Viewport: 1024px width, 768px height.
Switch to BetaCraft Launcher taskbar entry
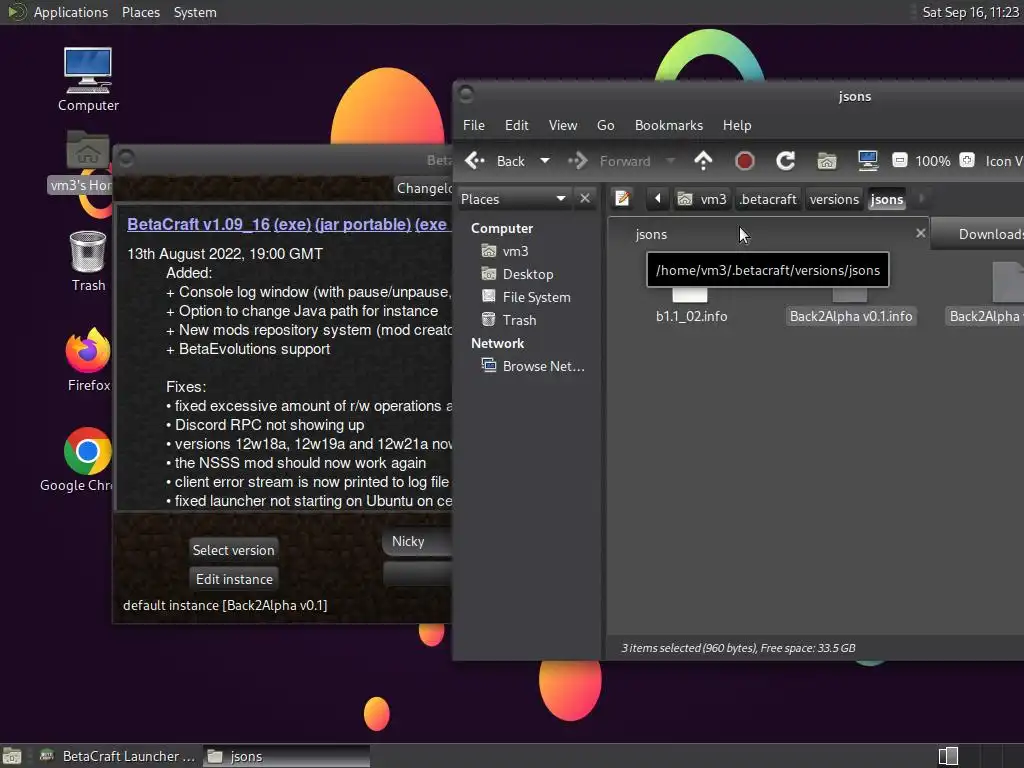(118, 756)
